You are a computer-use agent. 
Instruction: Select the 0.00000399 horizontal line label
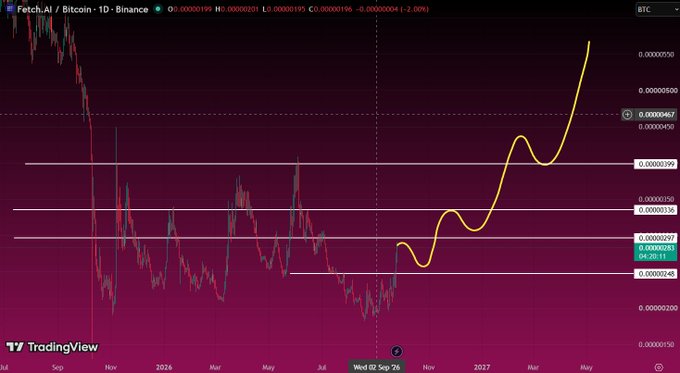(x=655, y=164)
